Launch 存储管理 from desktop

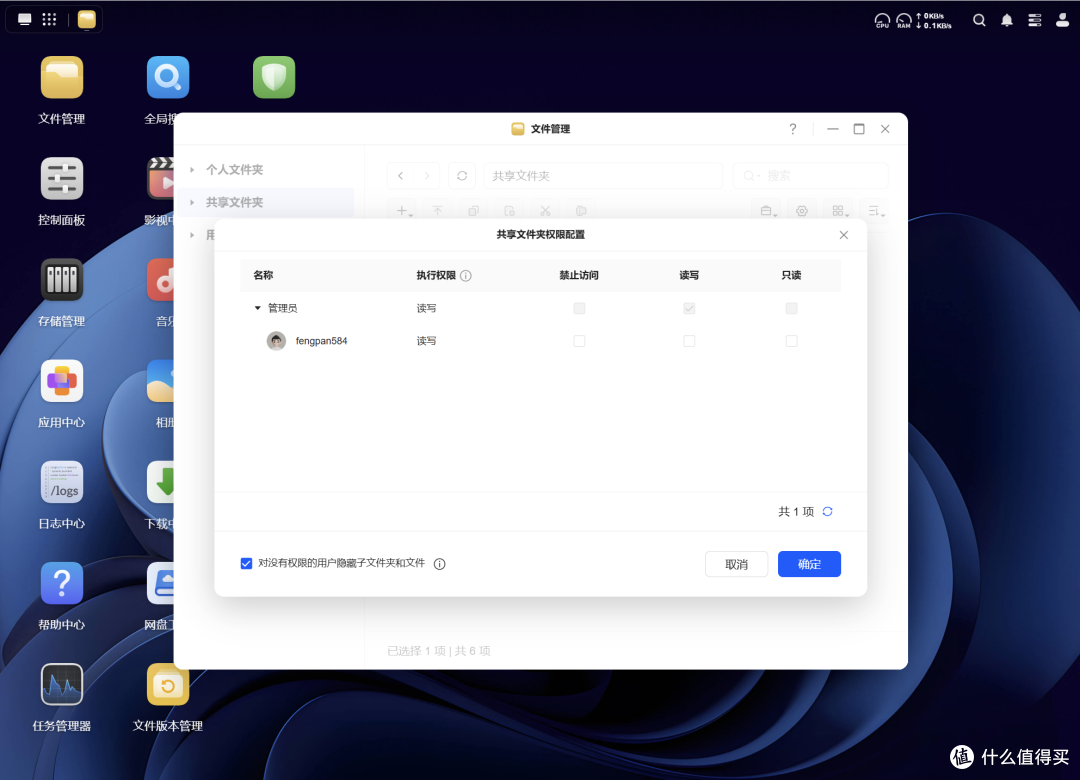(x=61, y=280)
